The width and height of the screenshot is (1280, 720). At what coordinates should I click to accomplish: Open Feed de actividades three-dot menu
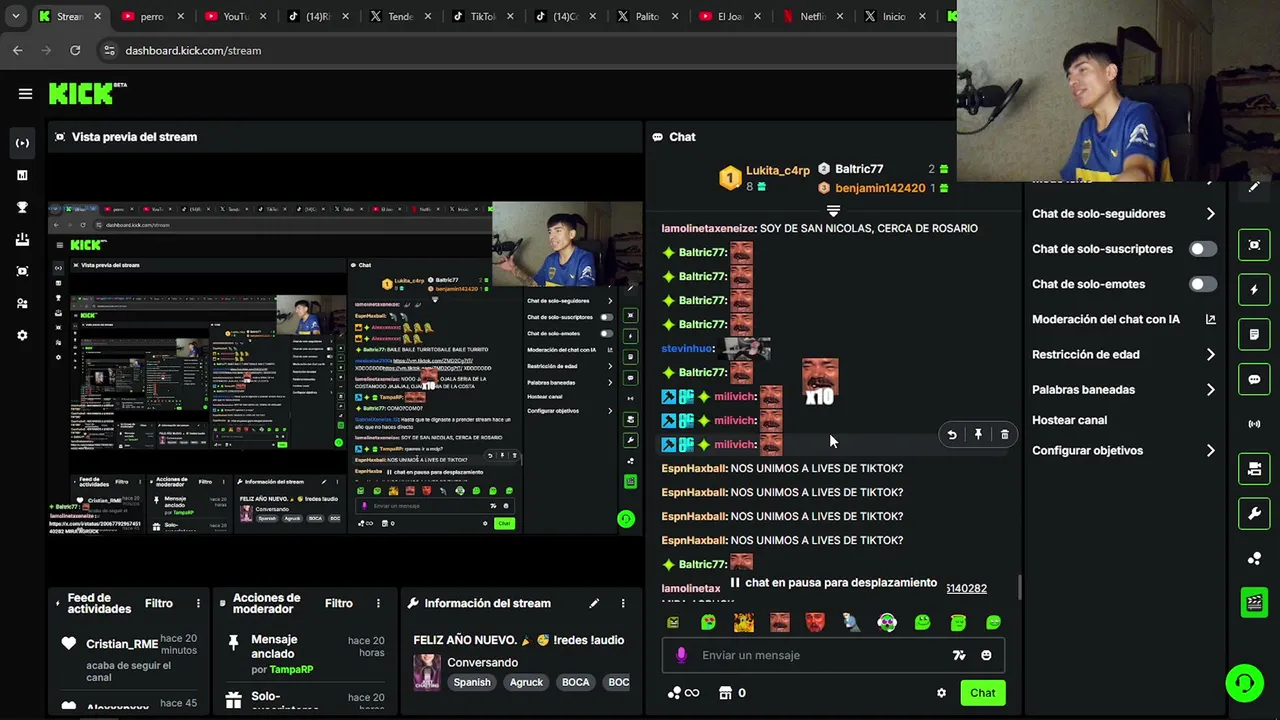[198, 603]
